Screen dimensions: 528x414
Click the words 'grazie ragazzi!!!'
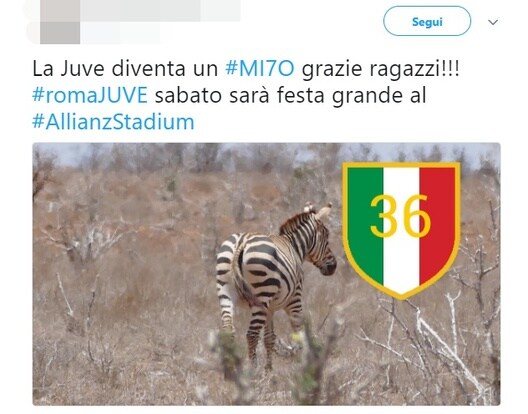pyautogui.click(x=381, y=68)
